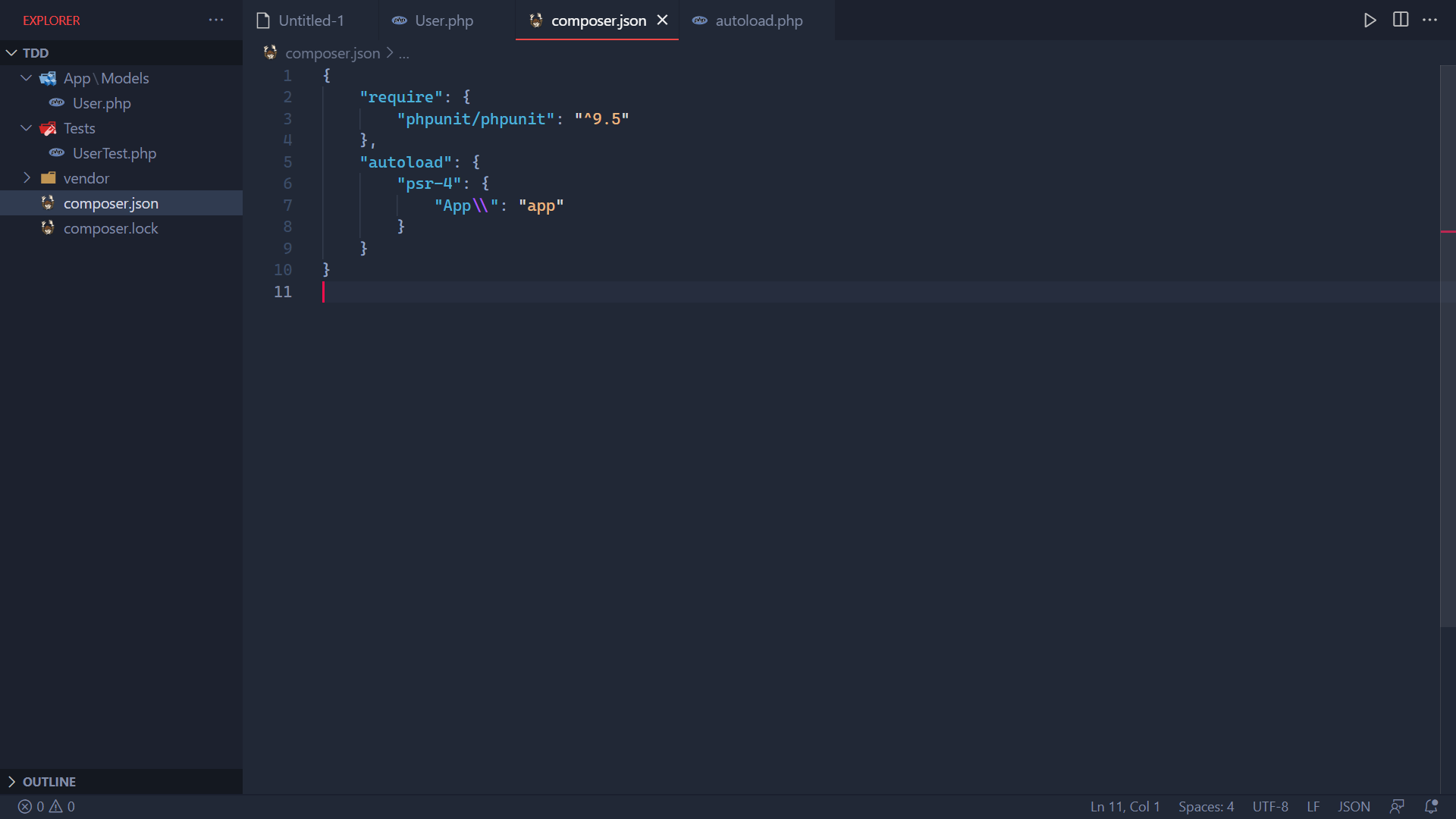Select the App\Models folder label
Image resolution: width=1456 pixels, height=819 pixels.
(106, 78)
